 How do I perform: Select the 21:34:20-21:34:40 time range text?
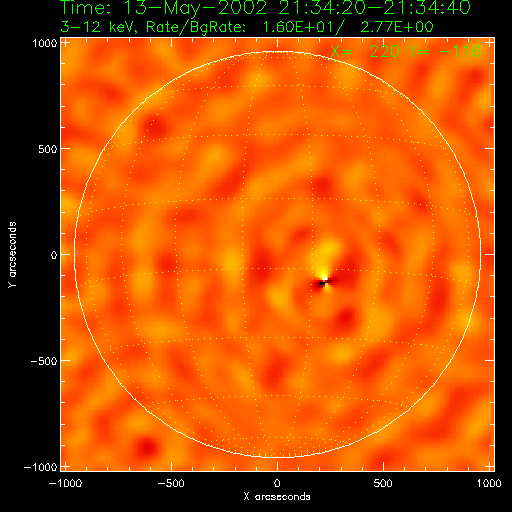point(374,7)
